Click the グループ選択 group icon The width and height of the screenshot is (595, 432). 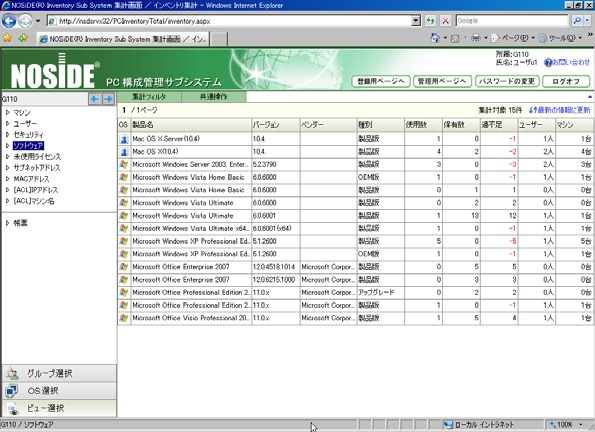click(x=13, y=374)
